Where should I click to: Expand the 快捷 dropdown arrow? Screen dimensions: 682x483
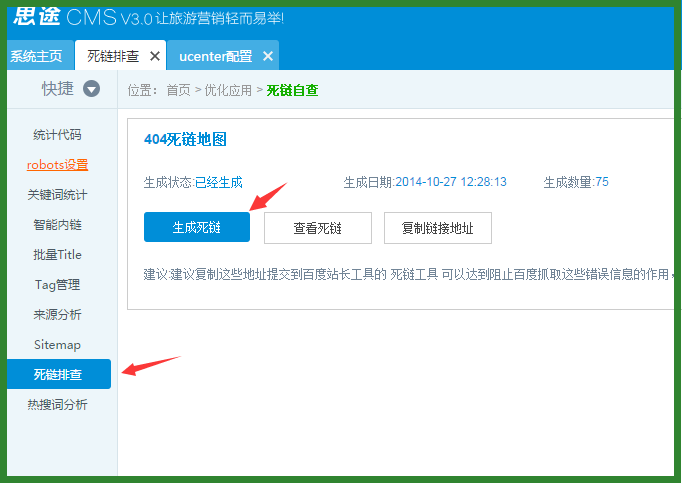coord(91,89)
